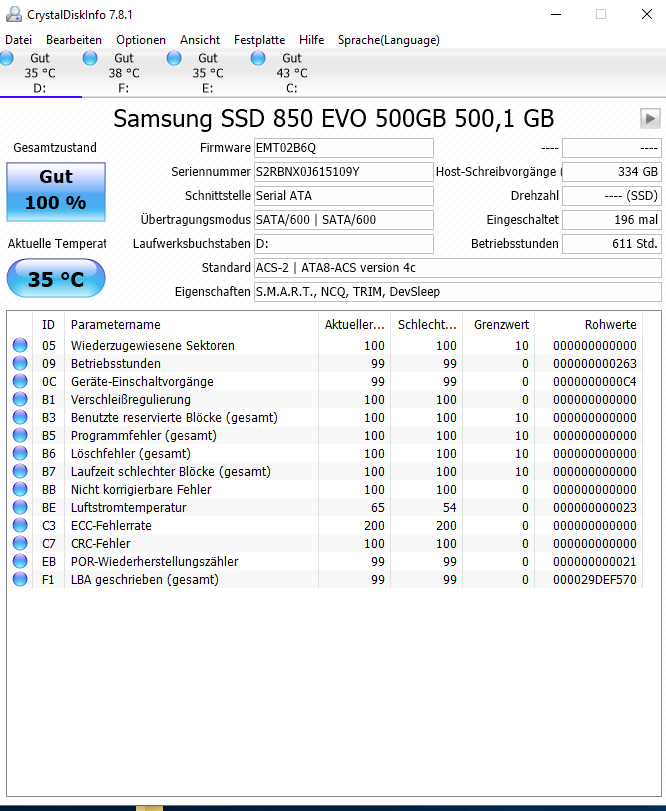666x811 pixels.
Task: Click the Schnittstelle field Serial ATA
Action: pos(344,196)
